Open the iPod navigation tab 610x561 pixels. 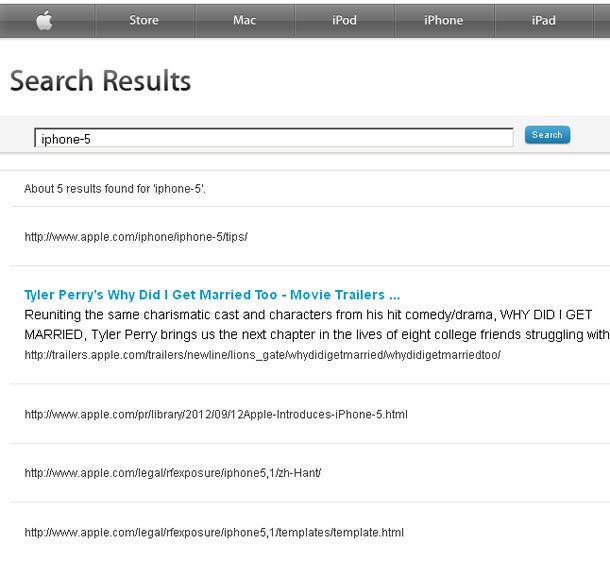344,20
